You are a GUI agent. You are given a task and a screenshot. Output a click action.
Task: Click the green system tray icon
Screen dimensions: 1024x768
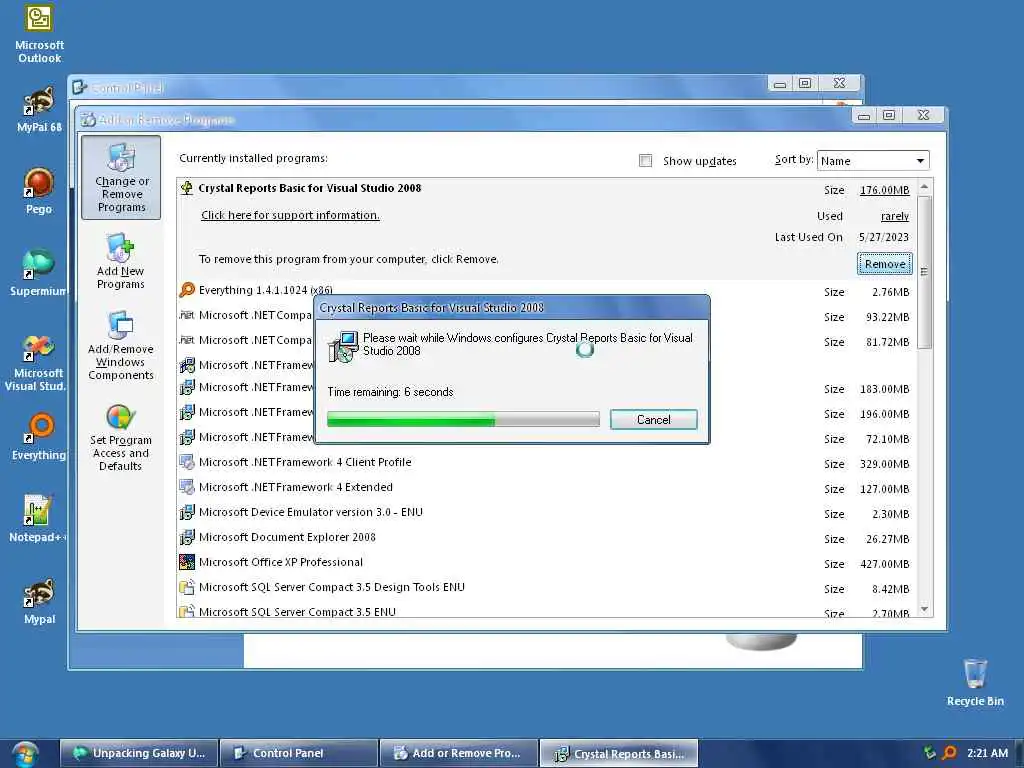[930, 753]
